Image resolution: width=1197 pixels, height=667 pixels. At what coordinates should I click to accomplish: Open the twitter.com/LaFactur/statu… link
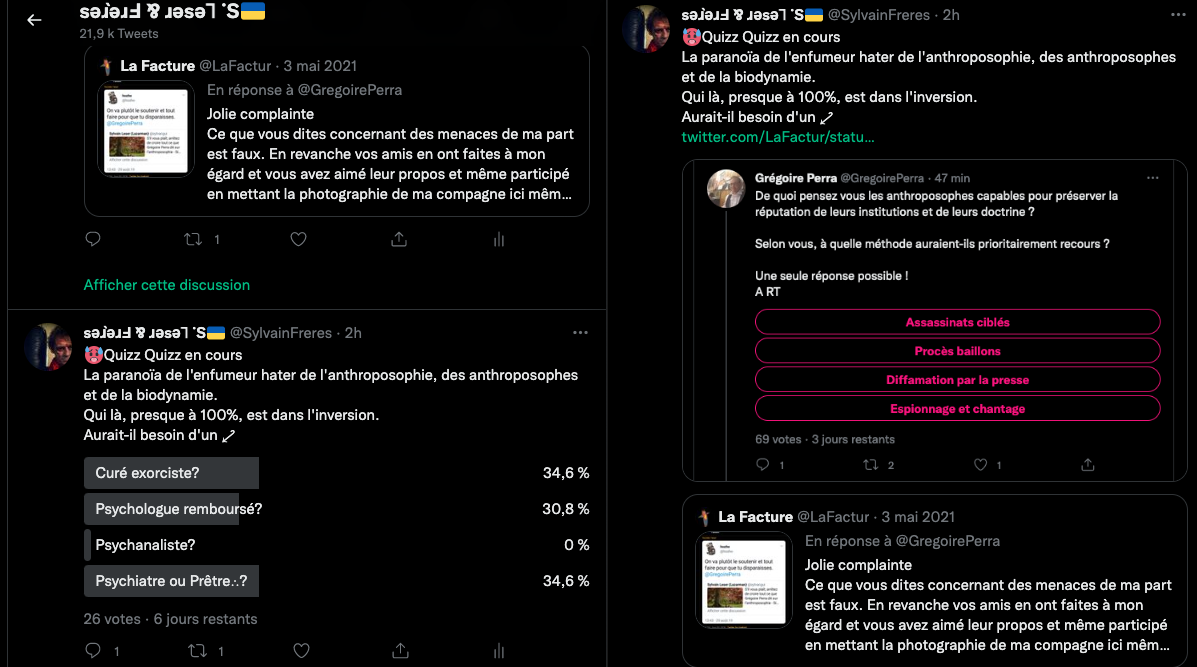click(x=778, y=136)
